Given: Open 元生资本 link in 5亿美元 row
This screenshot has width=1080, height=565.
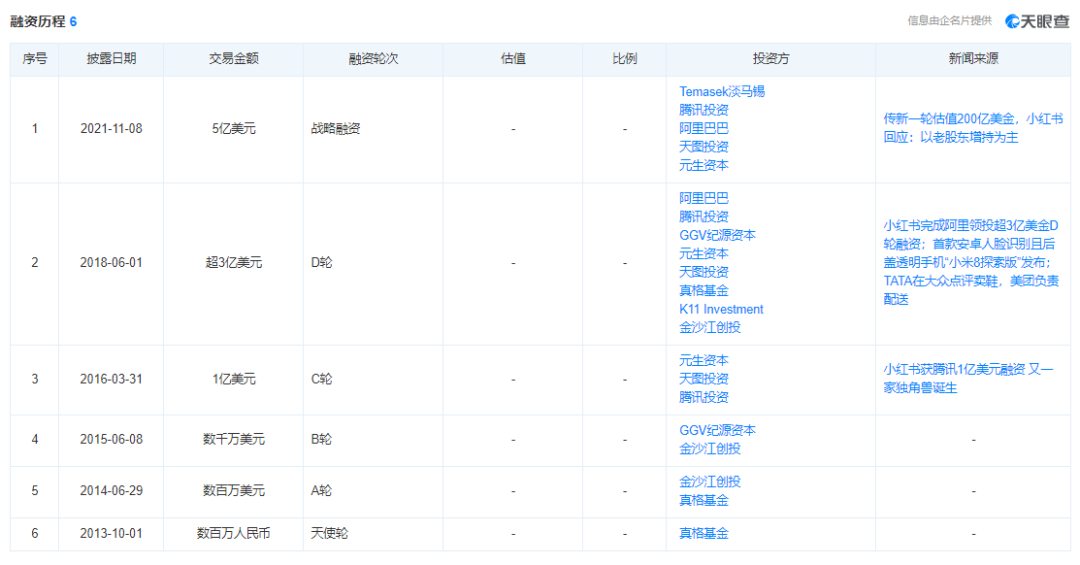Looking at the screenshot, I should point(703,165).
